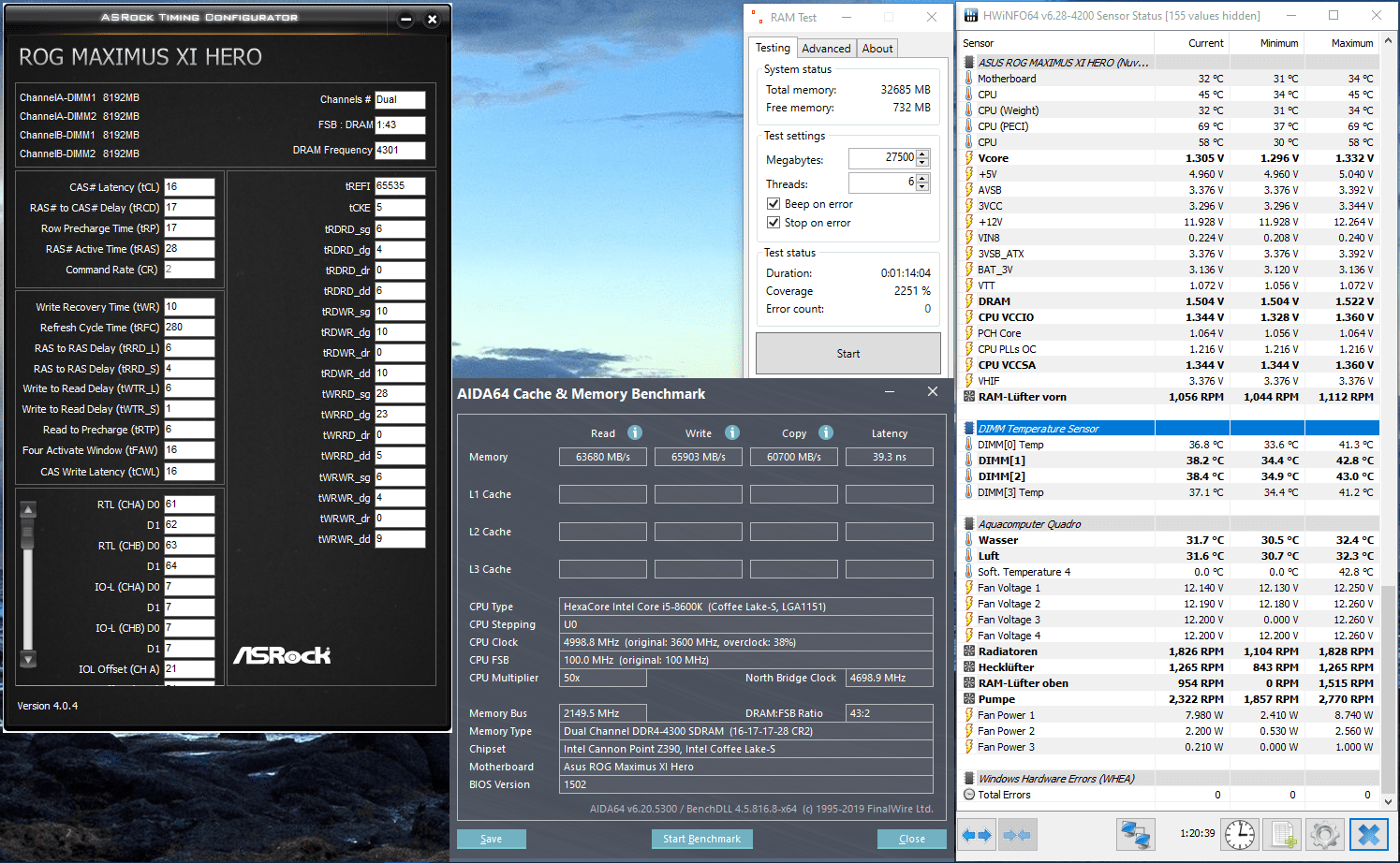Switch to the Advanced tab in RAM Test
This screenshot has width=1400, height=863.
coord(826,49)
